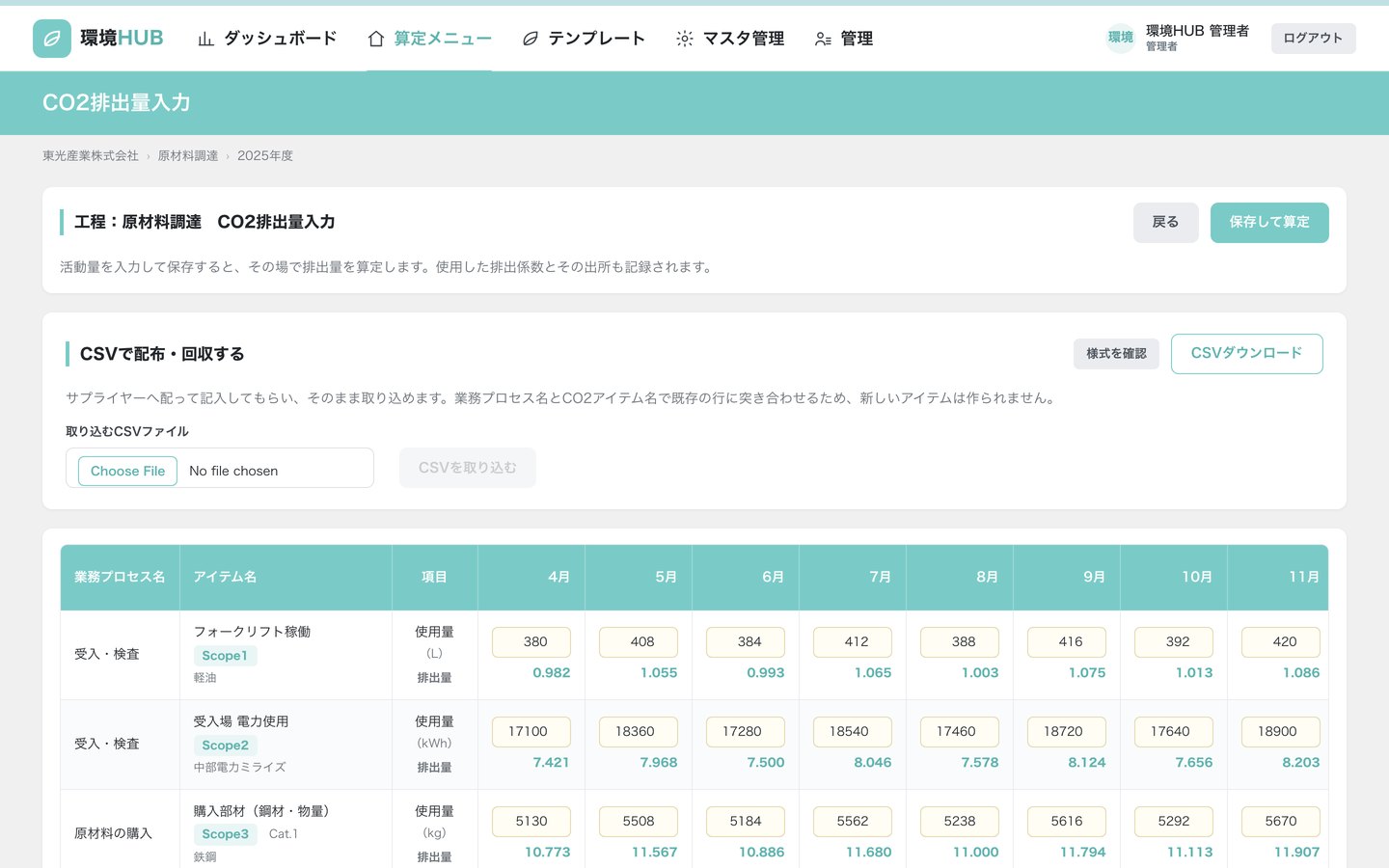Select the フォークリフト稼働 7月 usage field
Screen dimensions: 1389x868
[x=853, y=642]
